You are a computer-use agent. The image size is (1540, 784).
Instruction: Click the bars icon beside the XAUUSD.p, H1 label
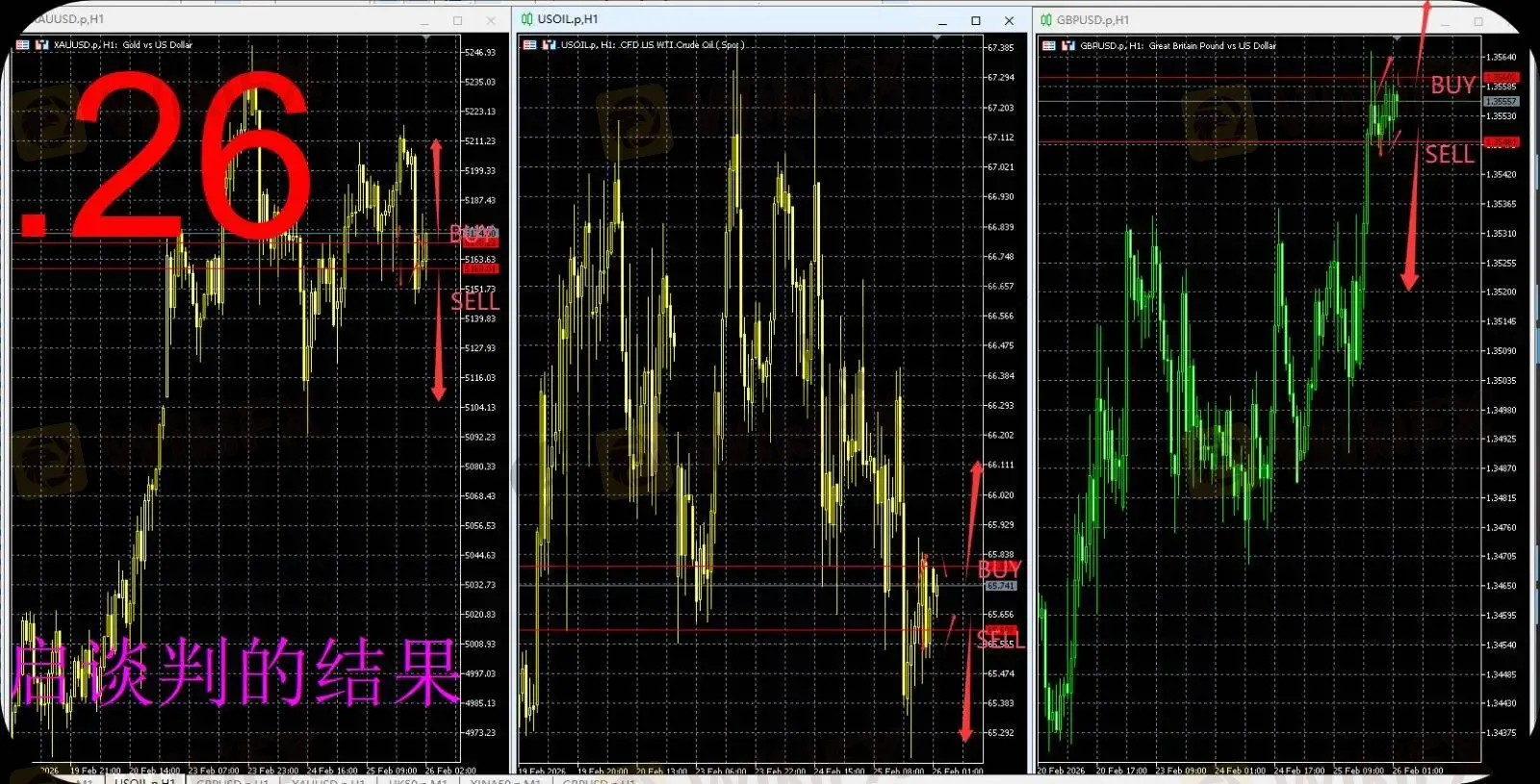(41, 45)
